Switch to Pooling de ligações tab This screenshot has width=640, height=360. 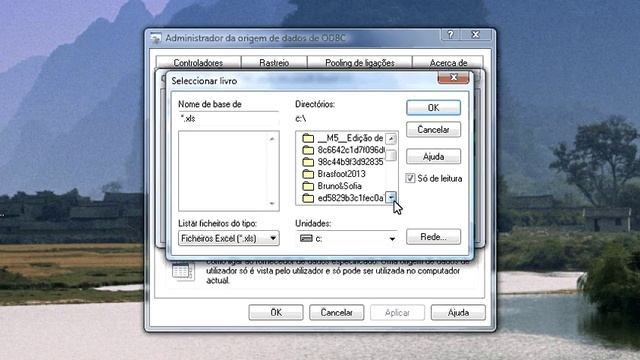pos(360,63)
